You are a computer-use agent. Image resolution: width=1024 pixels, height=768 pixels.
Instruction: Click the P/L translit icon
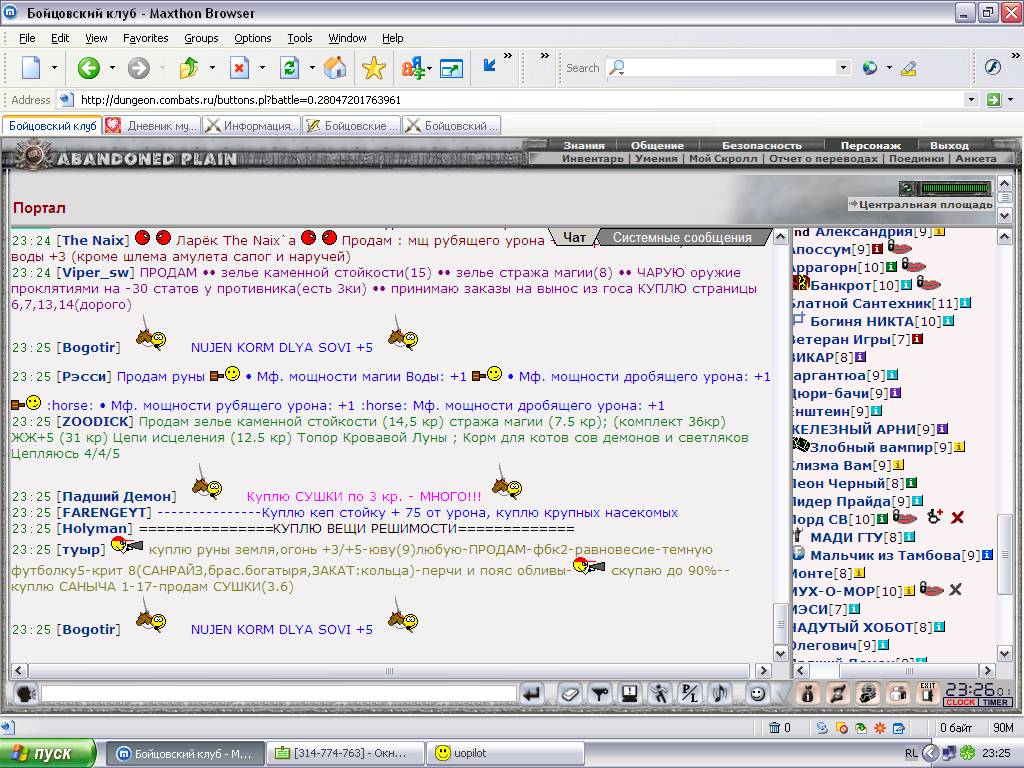point(690,694)
